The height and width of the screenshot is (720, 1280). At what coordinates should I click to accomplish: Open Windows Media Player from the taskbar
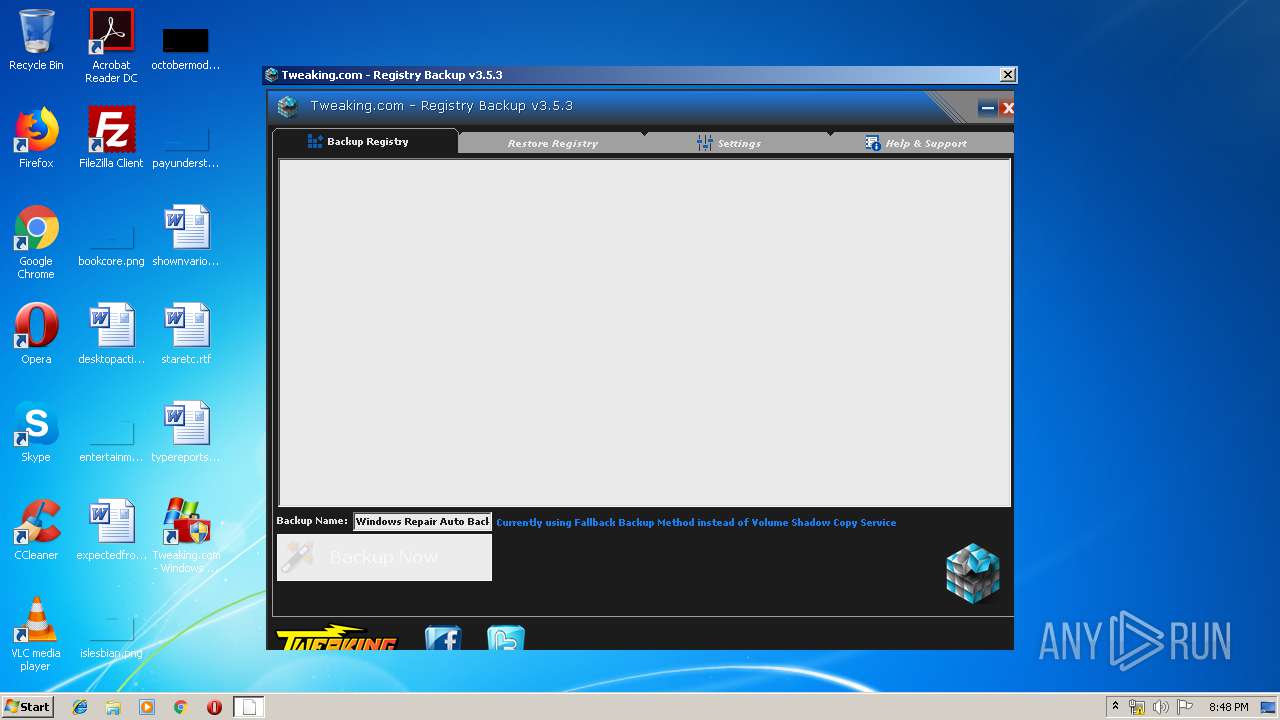click(147, 707)
